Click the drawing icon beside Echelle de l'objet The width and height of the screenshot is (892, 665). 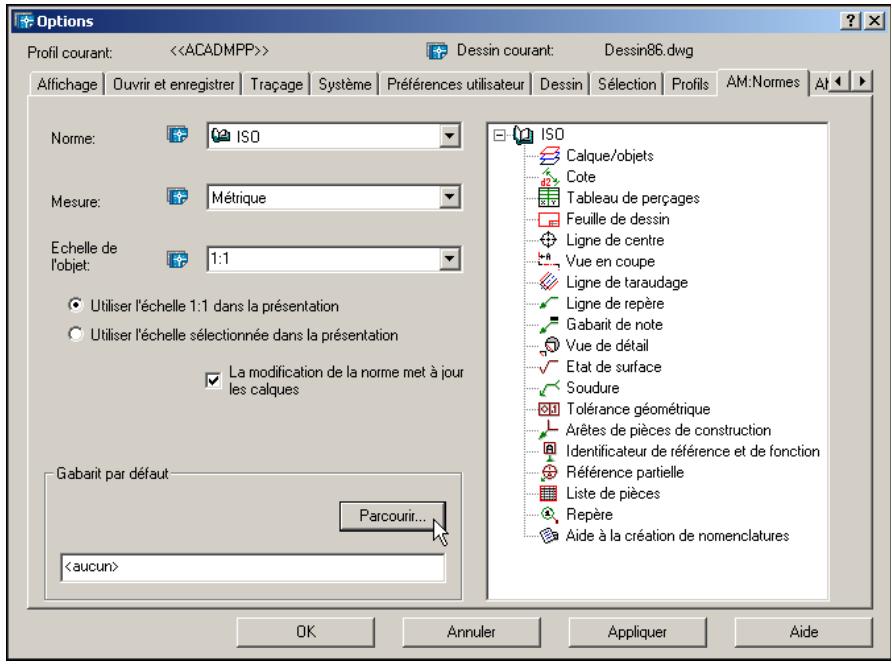point(177,259)
